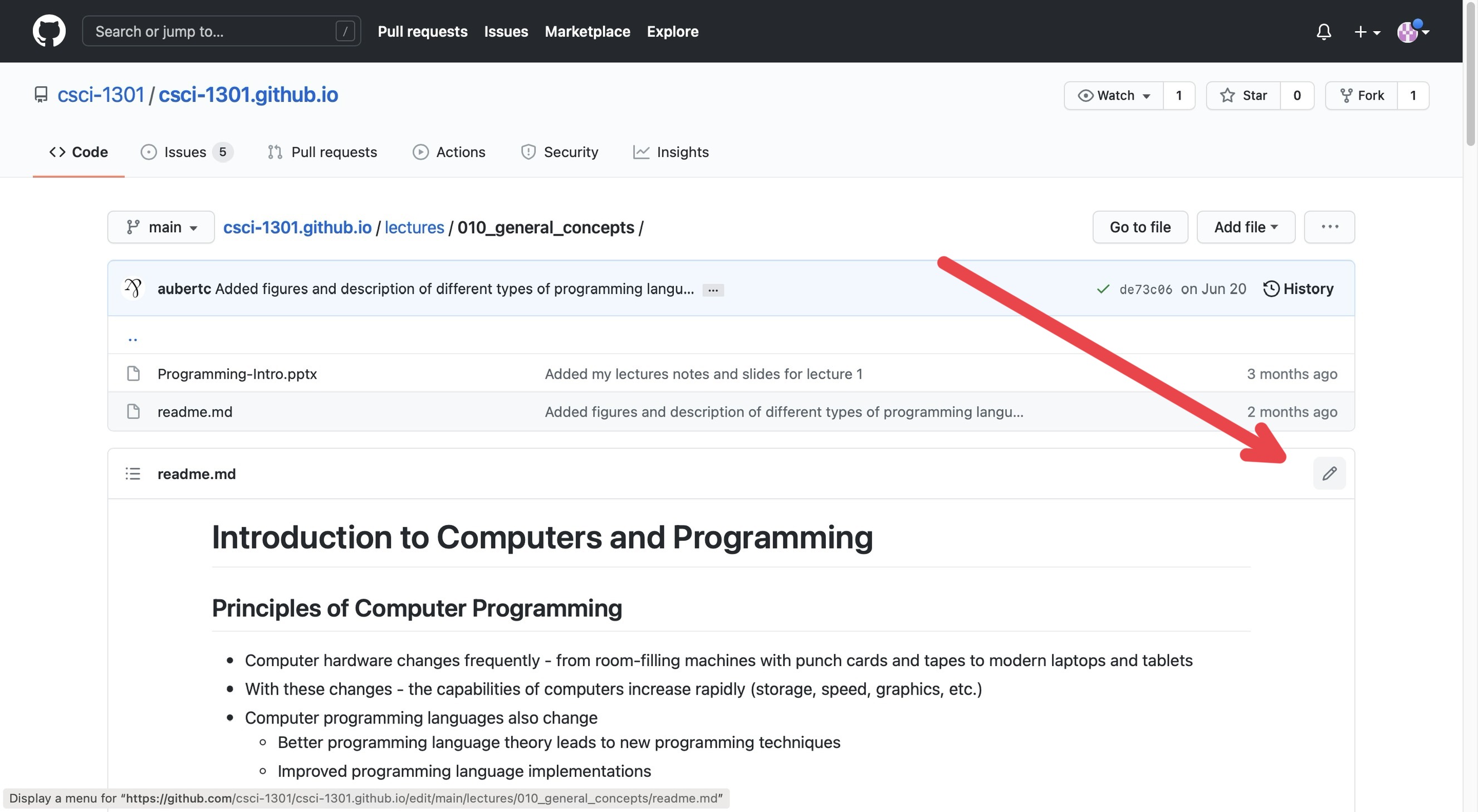Click the green commit status checkmark
The image size is (1478, 812).
point(1102,288)
